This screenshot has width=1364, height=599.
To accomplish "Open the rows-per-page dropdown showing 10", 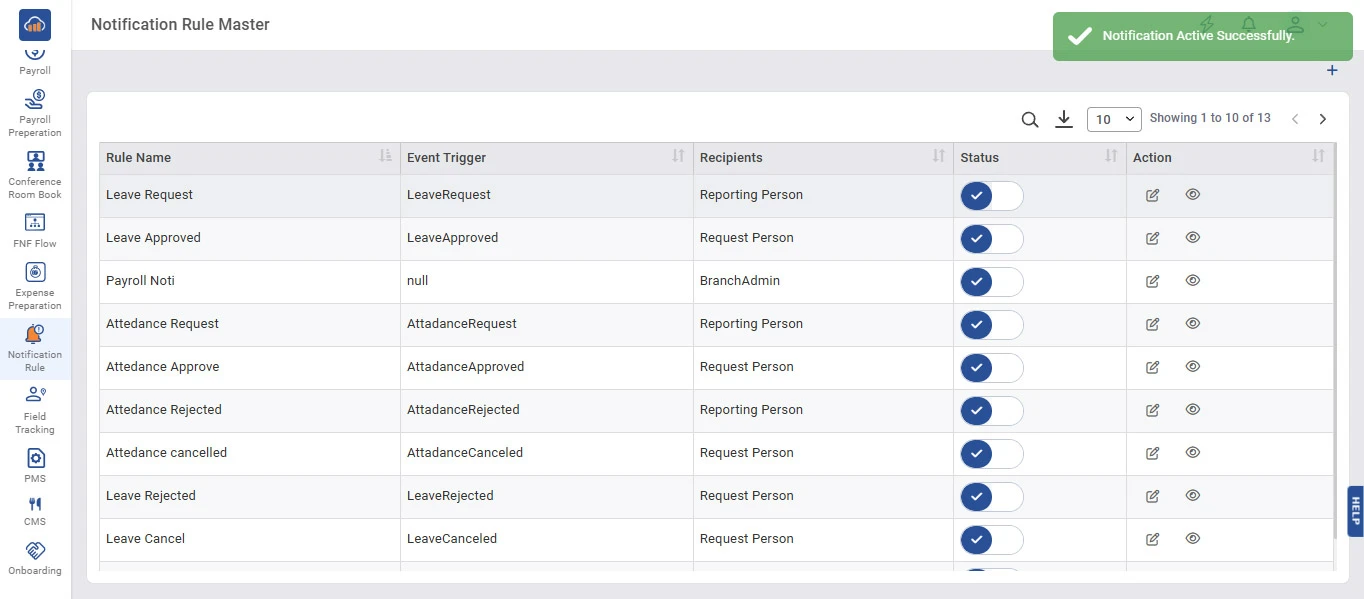I will point(1114,119).
